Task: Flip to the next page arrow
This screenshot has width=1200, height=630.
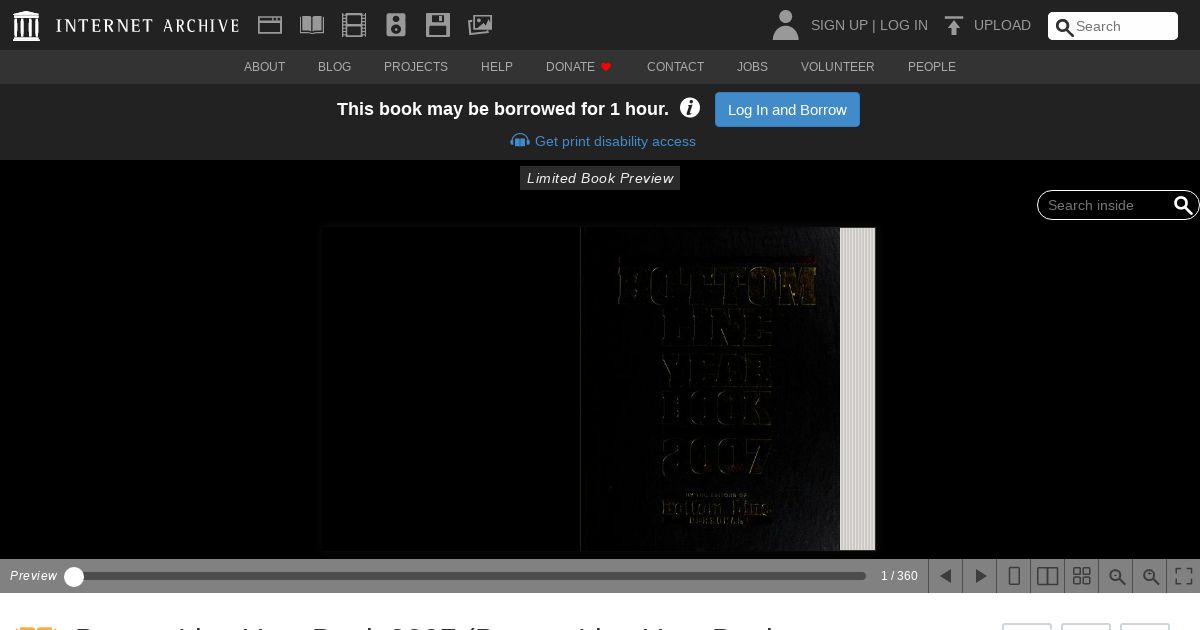Action: [x=980, y=576]
